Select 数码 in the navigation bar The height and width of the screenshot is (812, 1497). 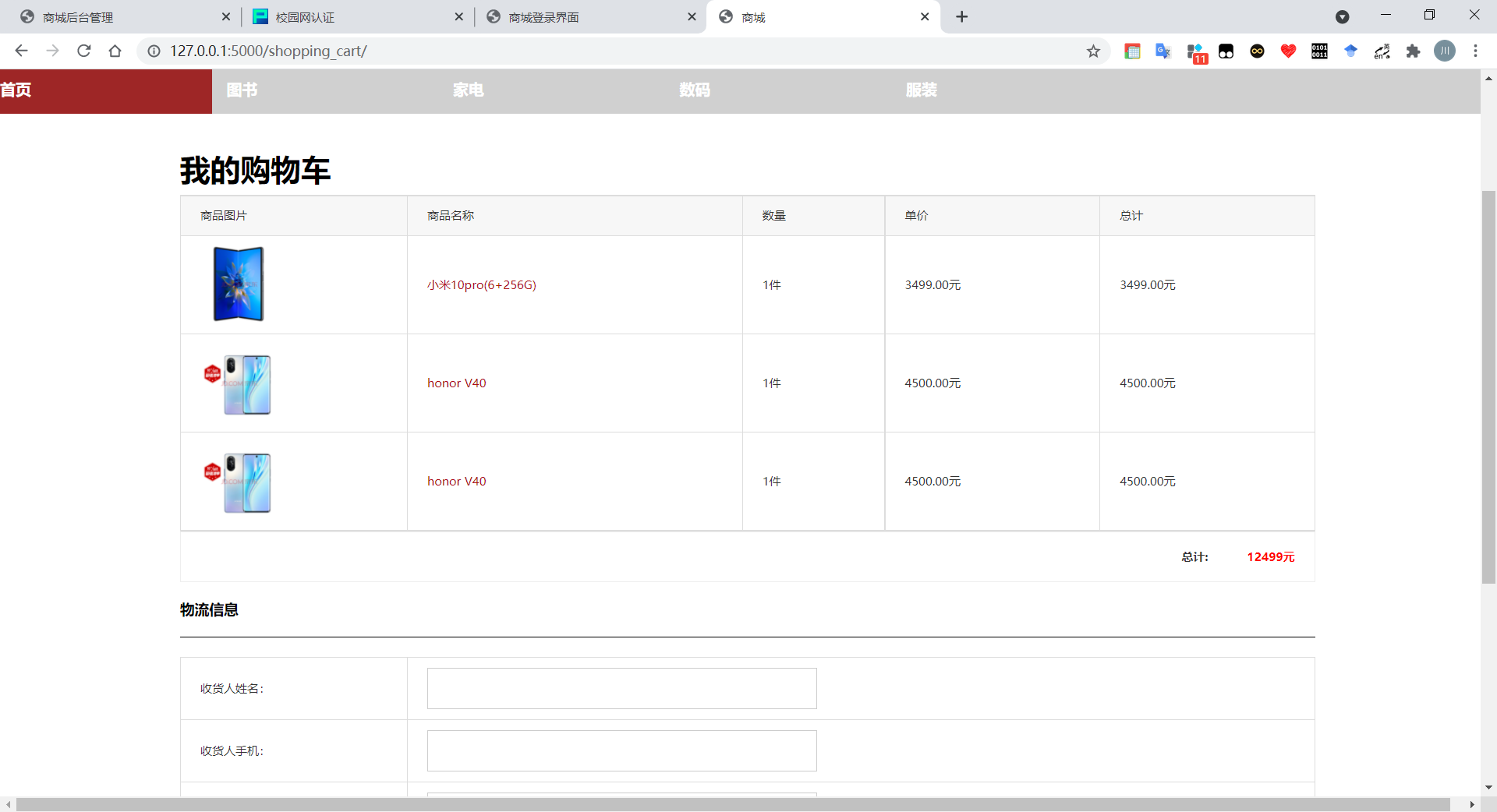click(695, 90)
